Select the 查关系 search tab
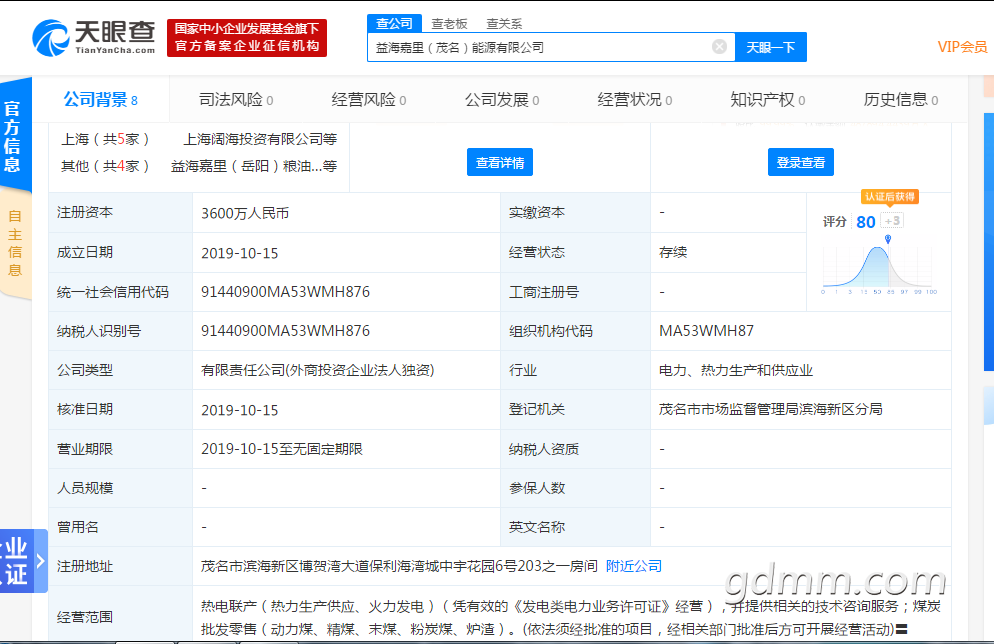Image resolution: width=994 pixels, height=644 pixels. point(504,24)
